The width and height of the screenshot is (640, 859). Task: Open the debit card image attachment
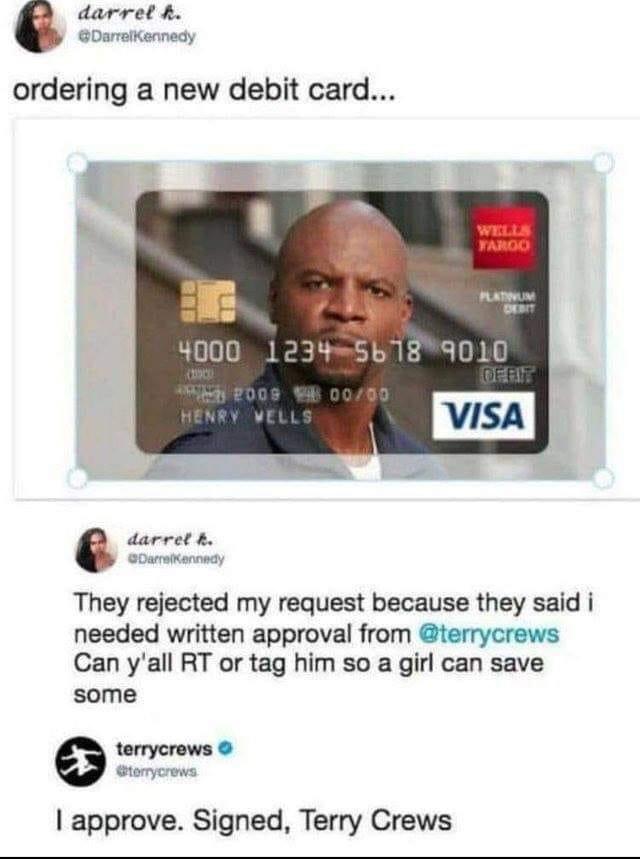[x=340, y=320]
